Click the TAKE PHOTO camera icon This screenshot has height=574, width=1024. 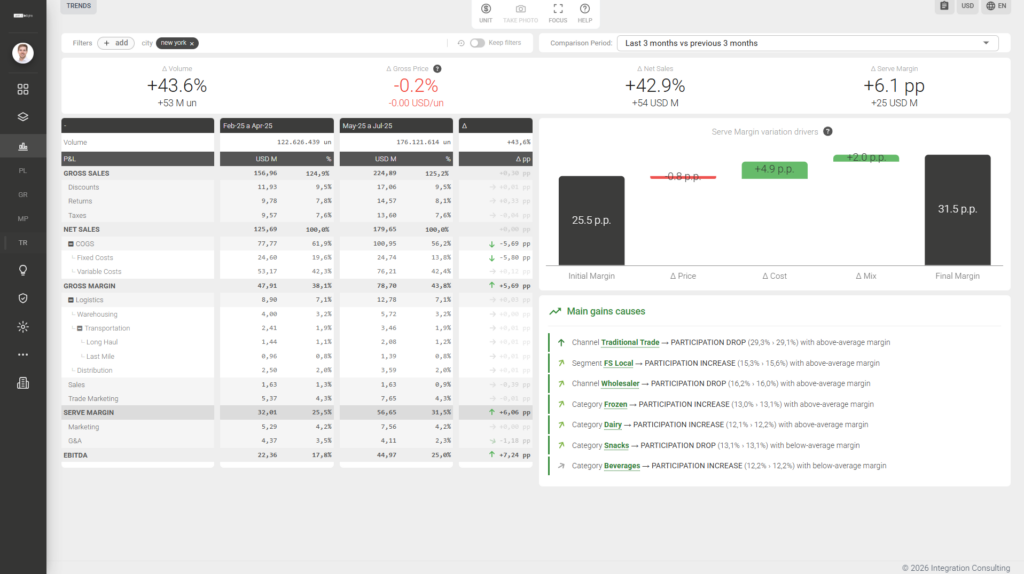(x=520, y=12)
